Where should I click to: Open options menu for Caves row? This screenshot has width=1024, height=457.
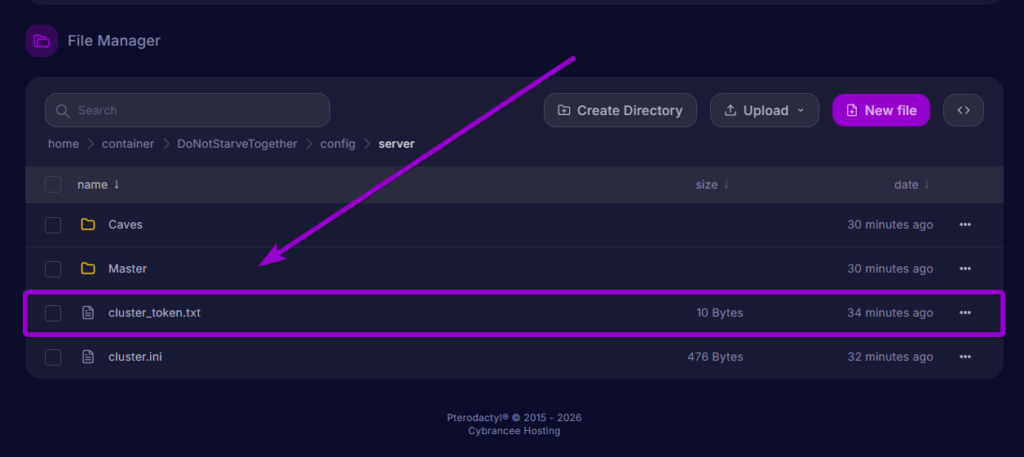(965, 225)
